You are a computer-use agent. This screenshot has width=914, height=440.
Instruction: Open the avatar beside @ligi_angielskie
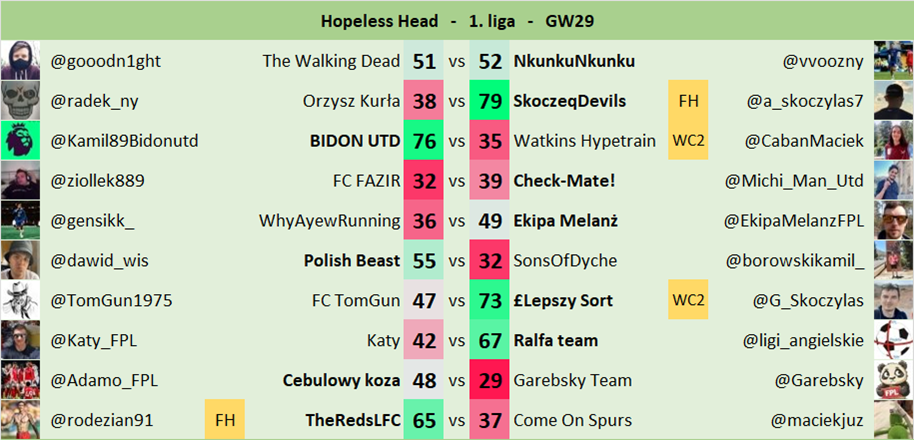(x=893, y=340)
